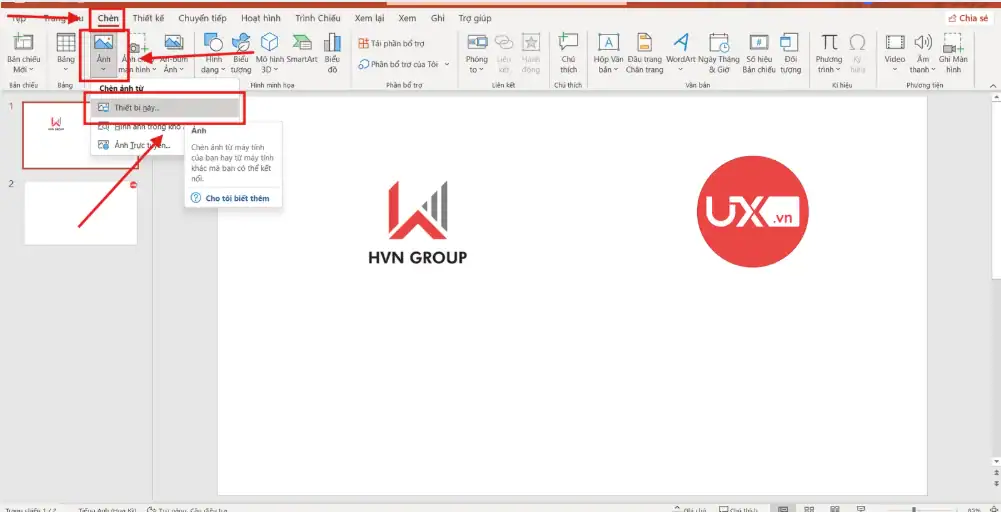This screenshot has height=512, width=1001.
Task: Select the HVN GROUP logo image on slide
Action: tap(418, 223)
